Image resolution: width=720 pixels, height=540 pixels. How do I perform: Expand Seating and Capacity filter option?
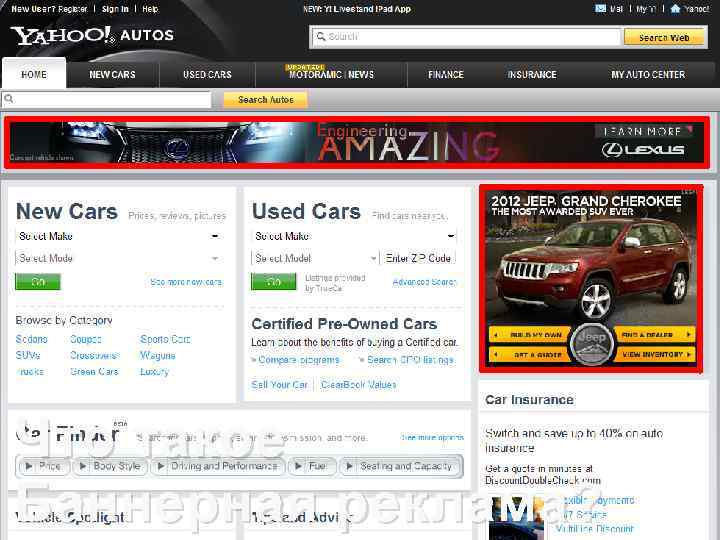(399, 466)
